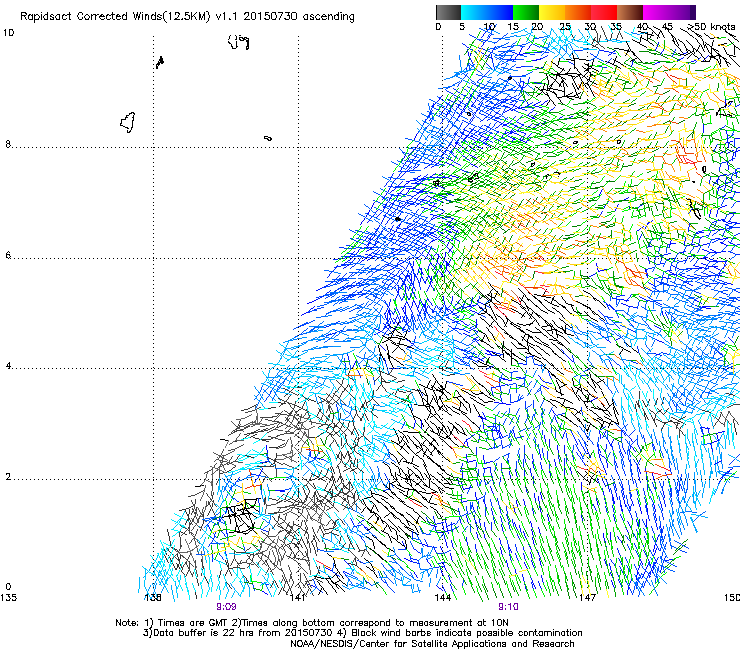This screenshot has height=650, width=740.
Task: Click the latitude label '4' on left axis
Action: pos(8,366)
